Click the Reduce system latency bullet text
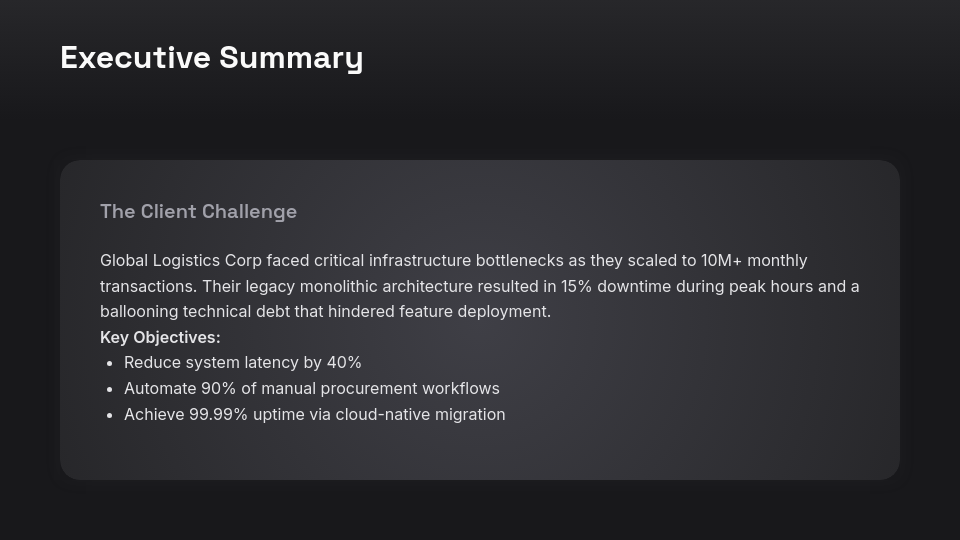This screenshot has width=960, height=540. pos(242,362)
